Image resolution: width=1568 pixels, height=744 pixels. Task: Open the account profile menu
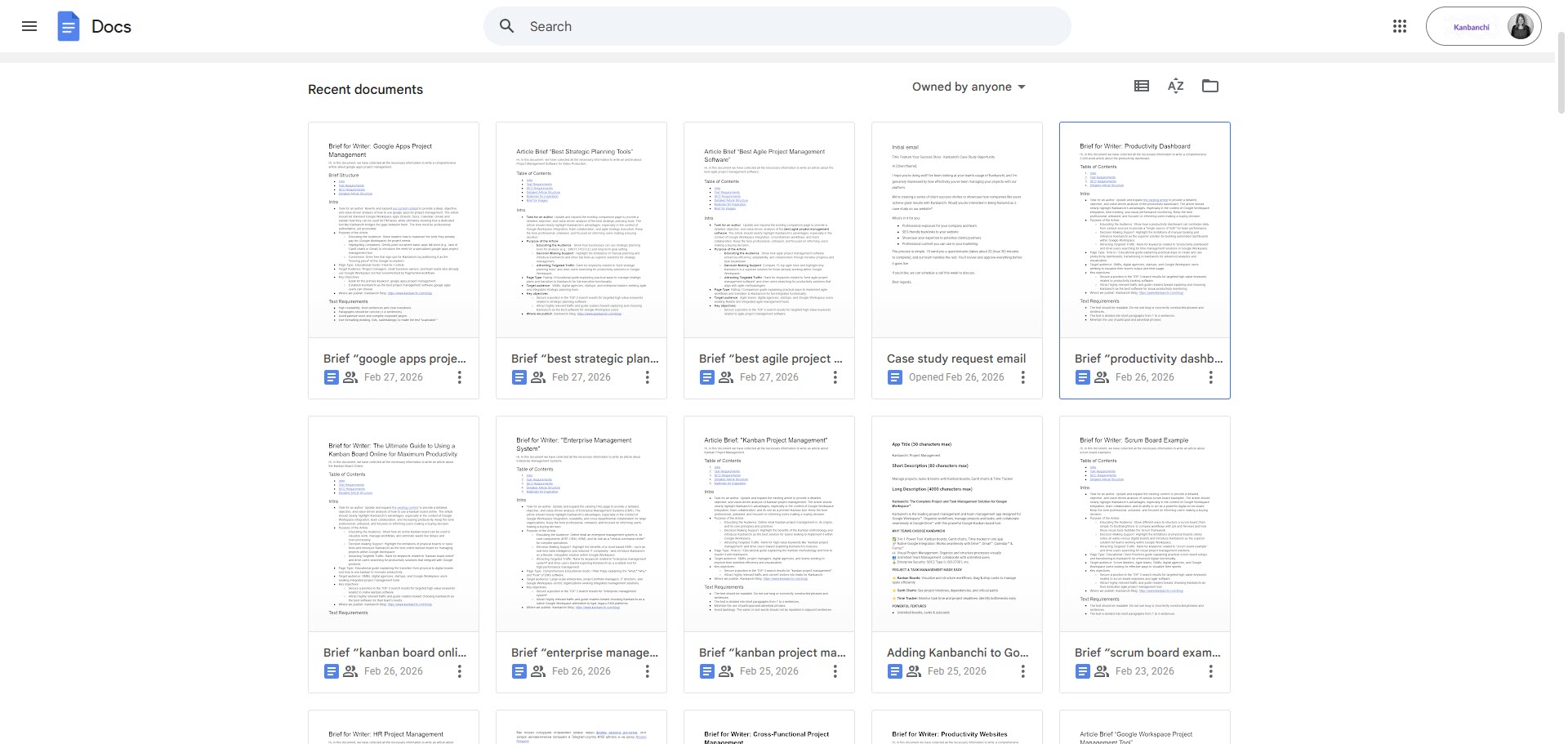pos(1520,26)
